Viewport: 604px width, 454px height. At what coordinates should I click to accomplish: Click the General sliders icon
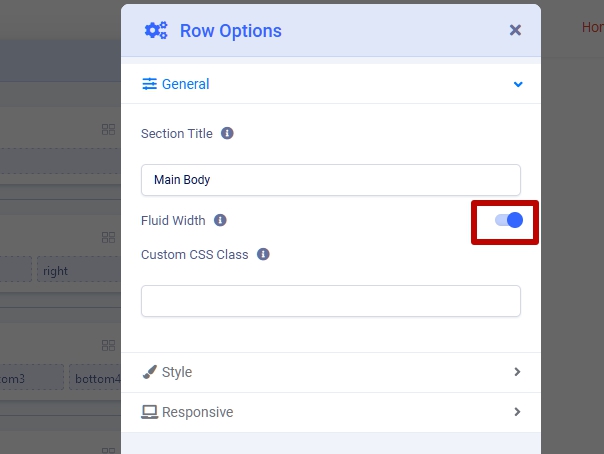(149, 84)
